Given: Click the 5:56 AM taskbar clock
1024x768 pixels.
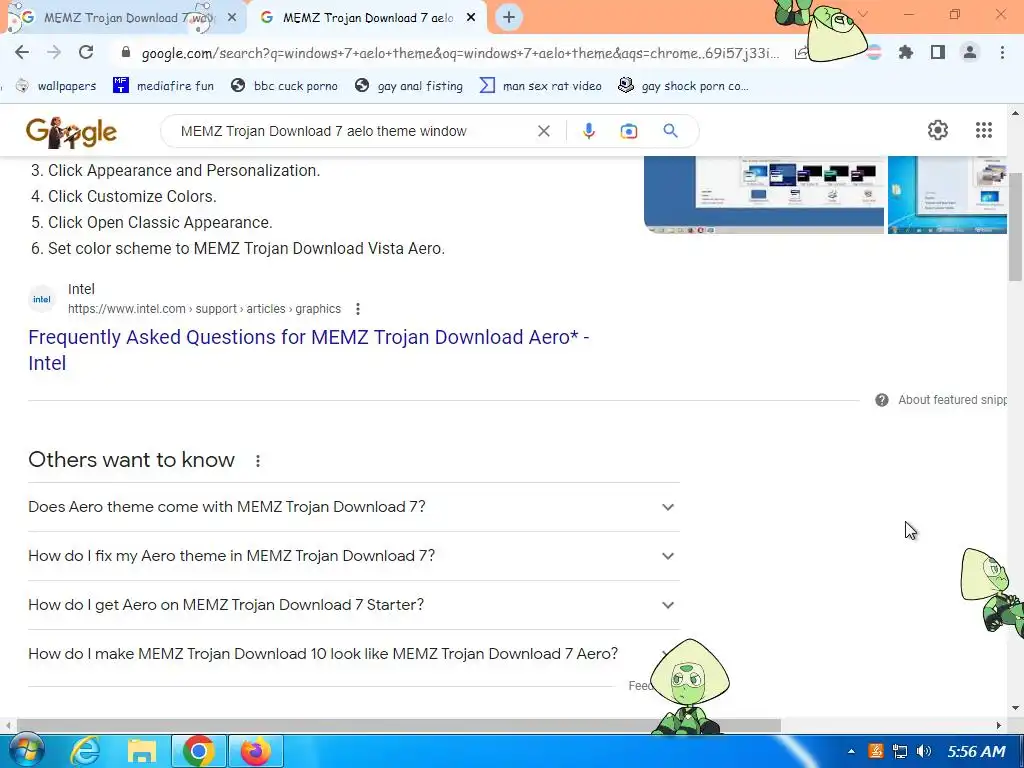Looking at the screenshot, I should (x=976, y=752).
